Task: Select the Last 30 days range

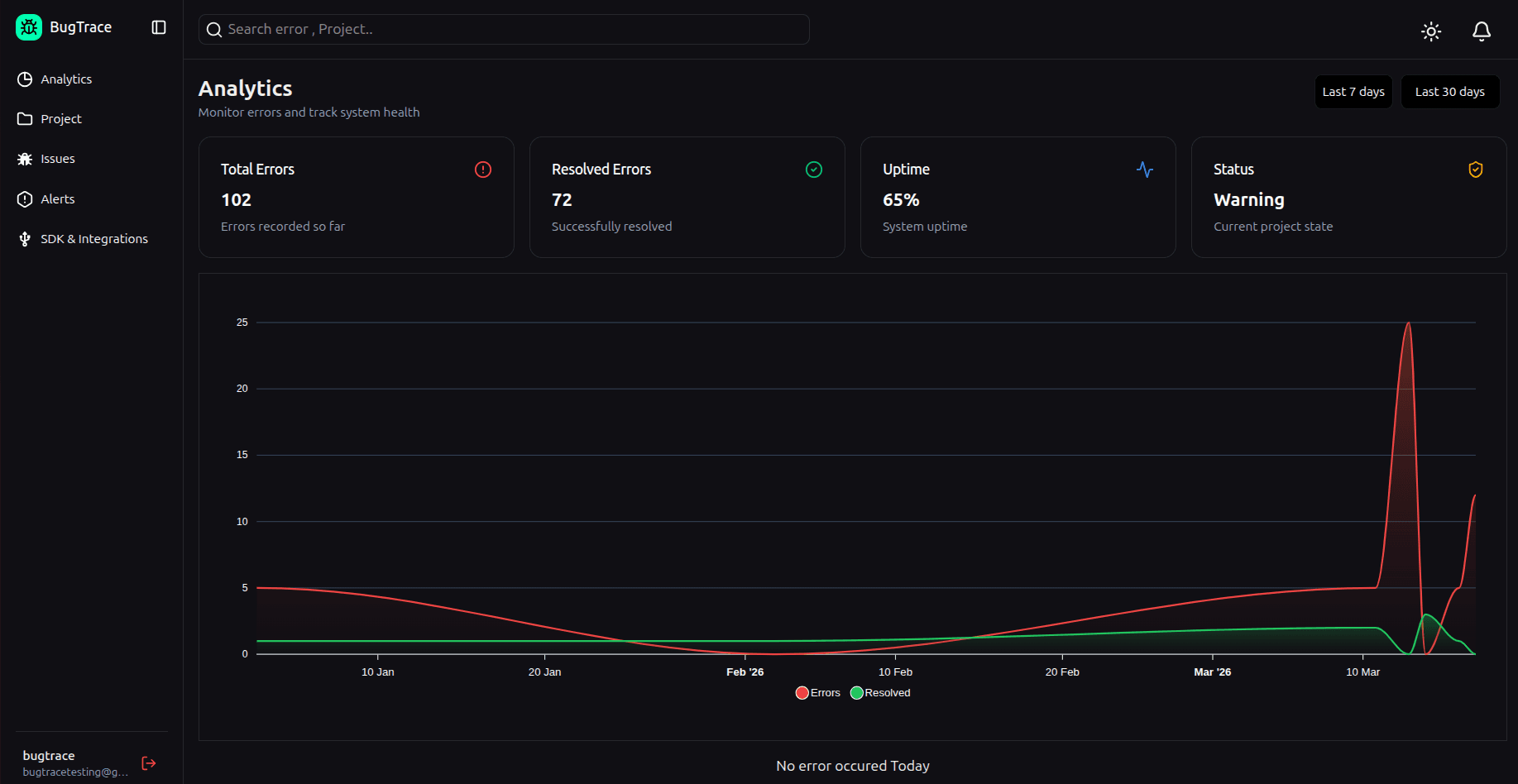Action: point(1449,92)
